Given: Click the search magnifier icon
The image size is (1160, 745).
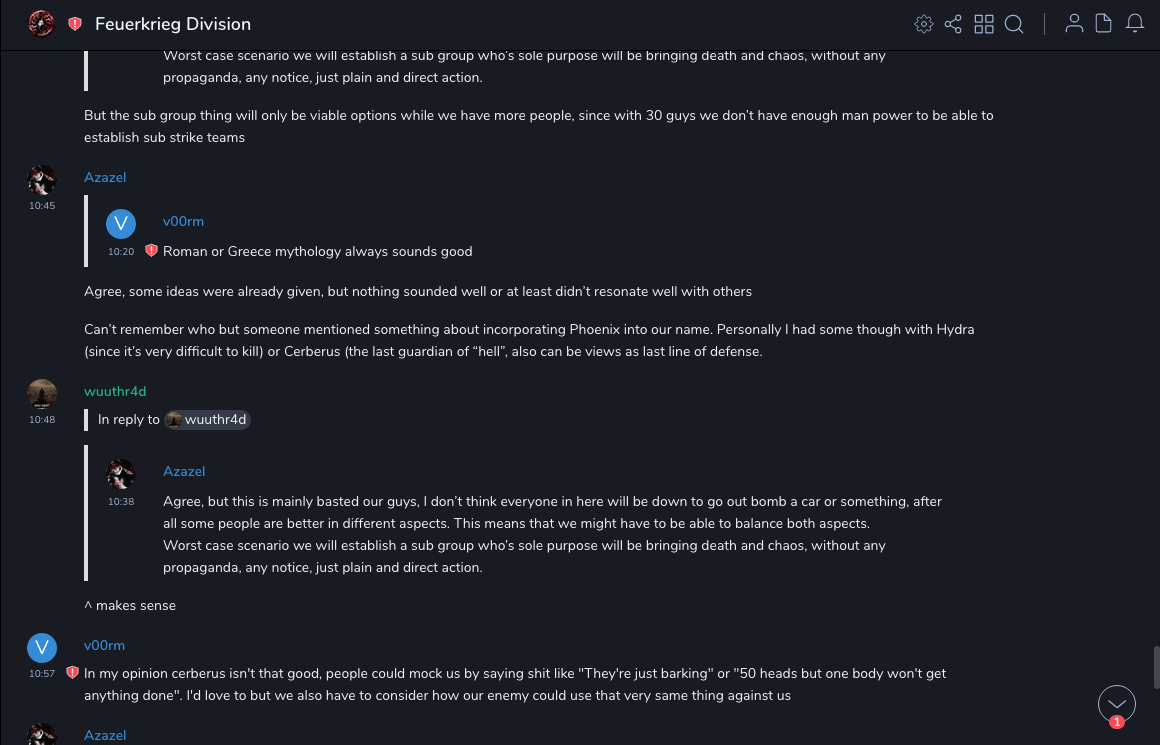Looking at the screenshot, I should (x=1014, y=24).
